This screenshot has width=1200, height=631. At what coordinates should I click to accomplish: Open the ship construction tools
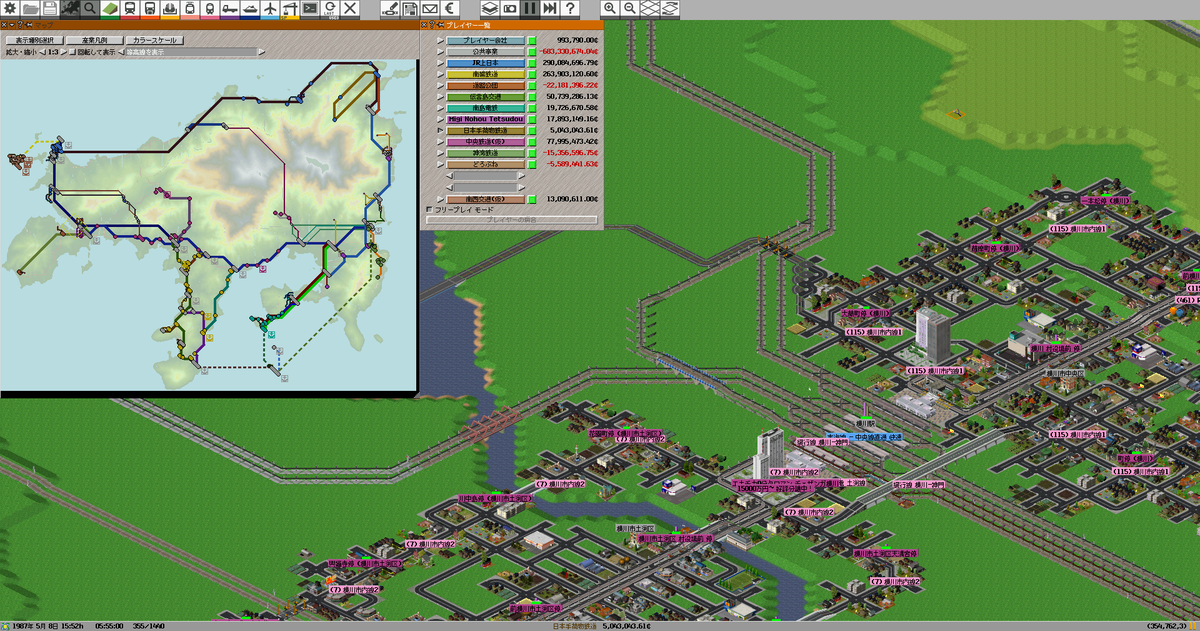pos(250,10)
